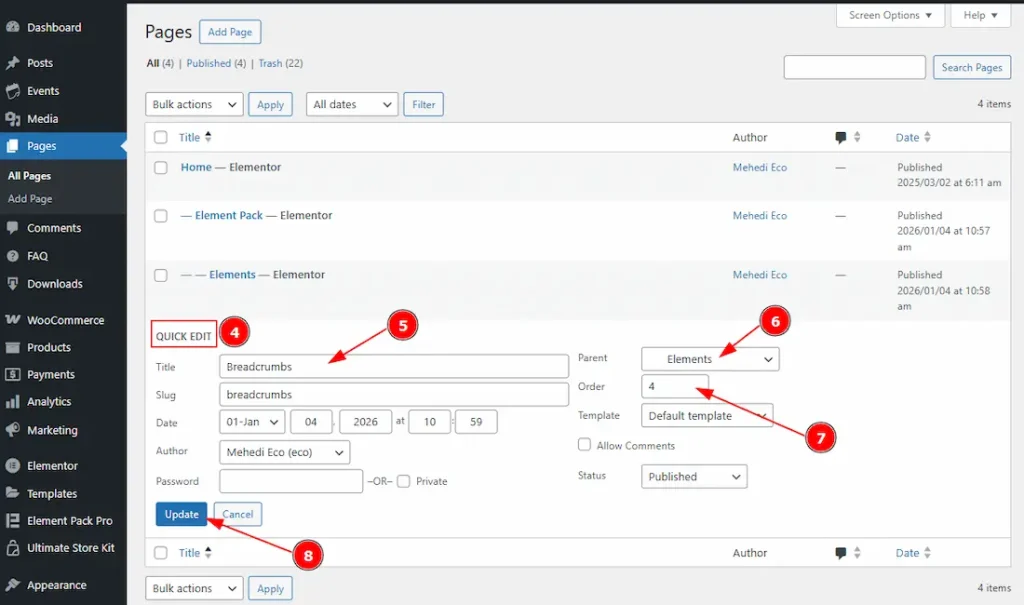The image size is (1024, 605).
Task: Click the Slug field containing breadcrumbs
Action: point(394,395)
